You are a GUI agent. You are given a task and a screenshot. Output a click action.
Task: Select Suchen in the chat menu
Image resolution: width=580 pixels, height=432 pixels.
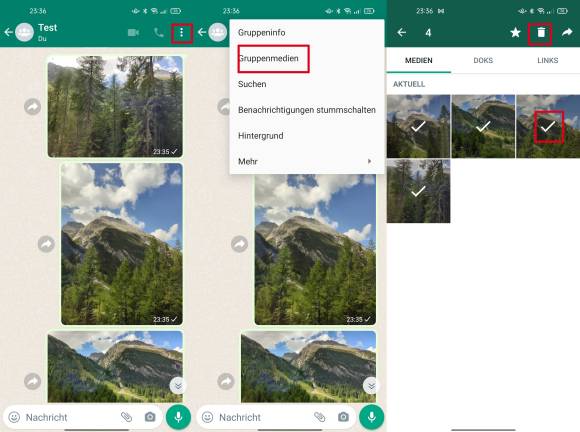pos(306,84)
